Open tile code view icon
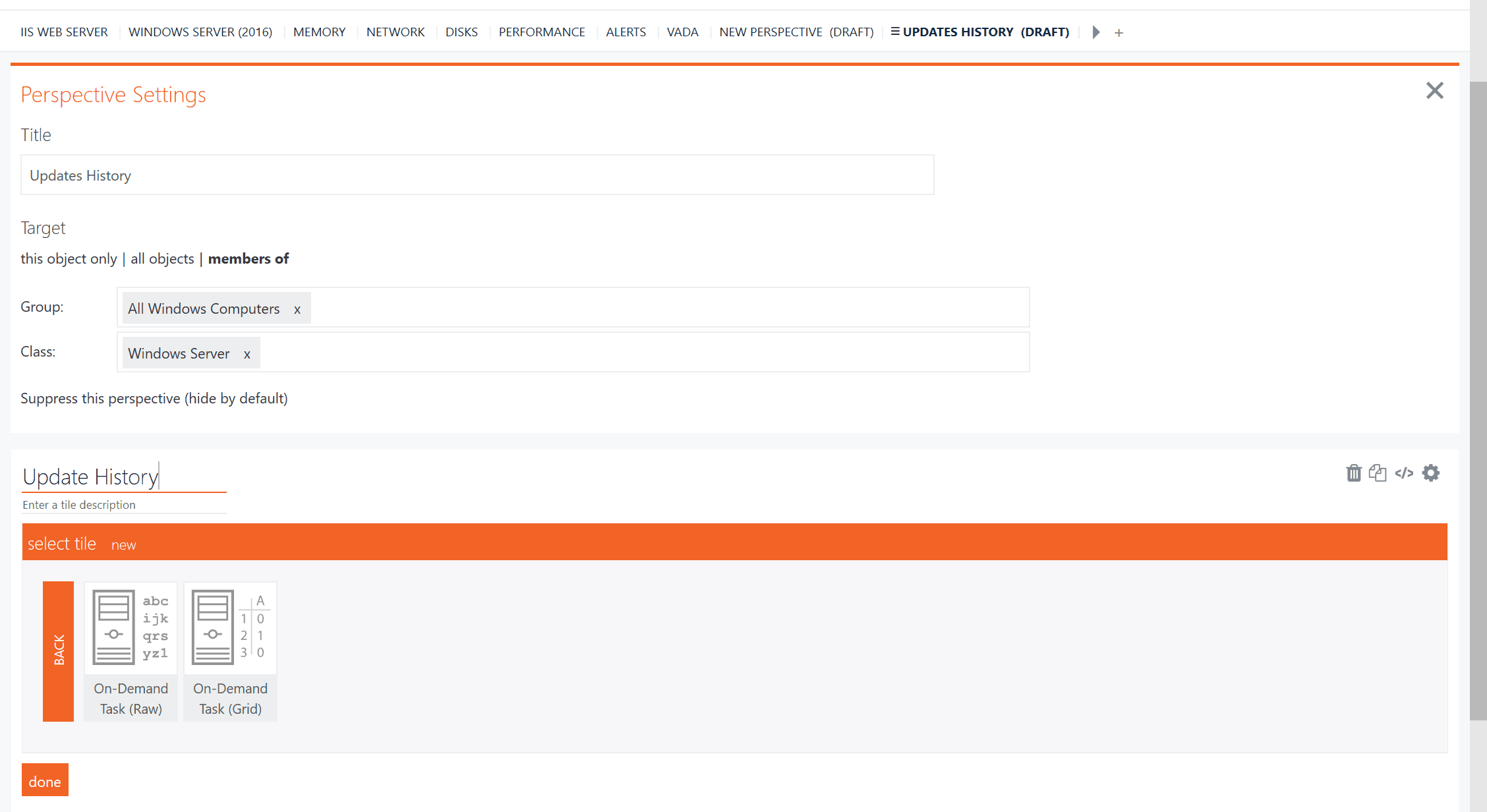This screenshot has width=1487, height=812. (x=1404, y=473)
